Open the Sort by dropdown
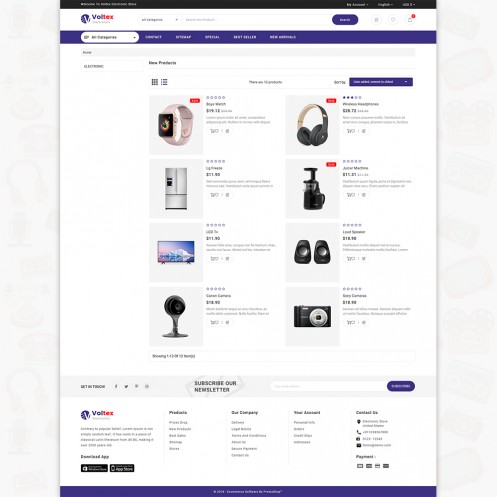Image resolution: width=497 pixels, height=497 pixels. pyautogui.click(x=381, y=82)
